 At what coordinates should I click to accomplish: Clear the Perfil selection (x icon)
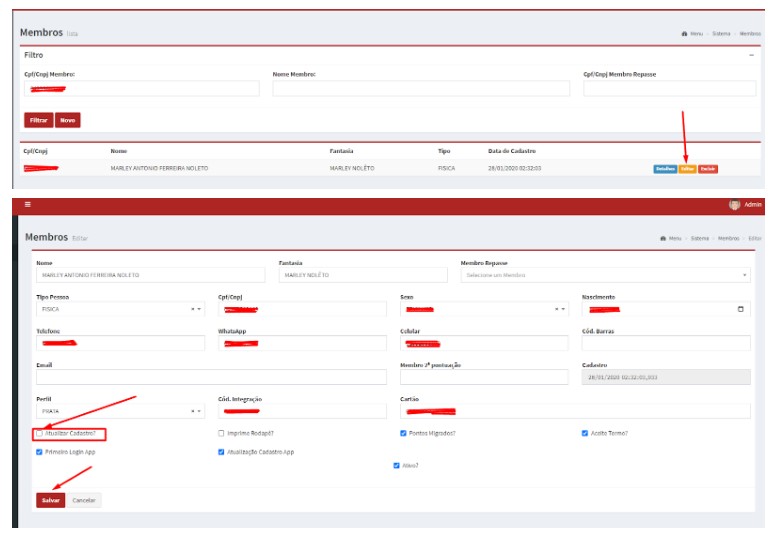(193, 411)
